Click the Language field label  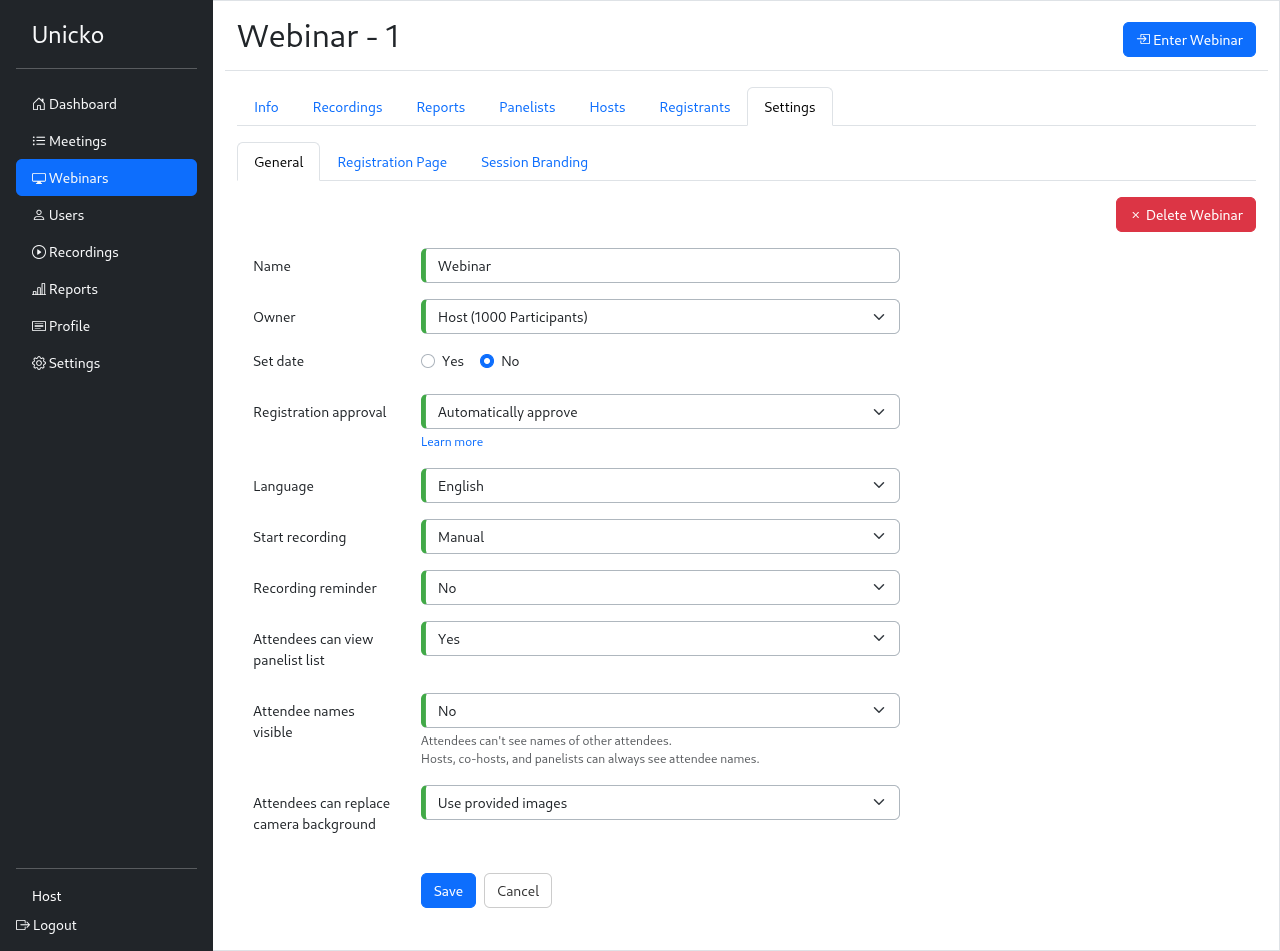pyautogui.click(x=284, y=486)
